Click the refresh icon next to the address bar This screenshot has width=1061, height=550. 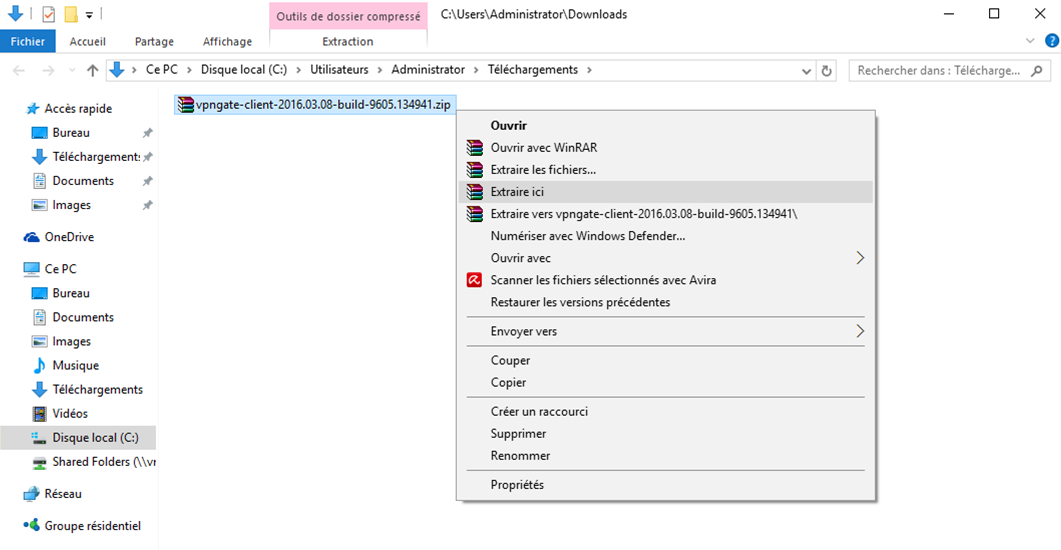click(826, 70)
